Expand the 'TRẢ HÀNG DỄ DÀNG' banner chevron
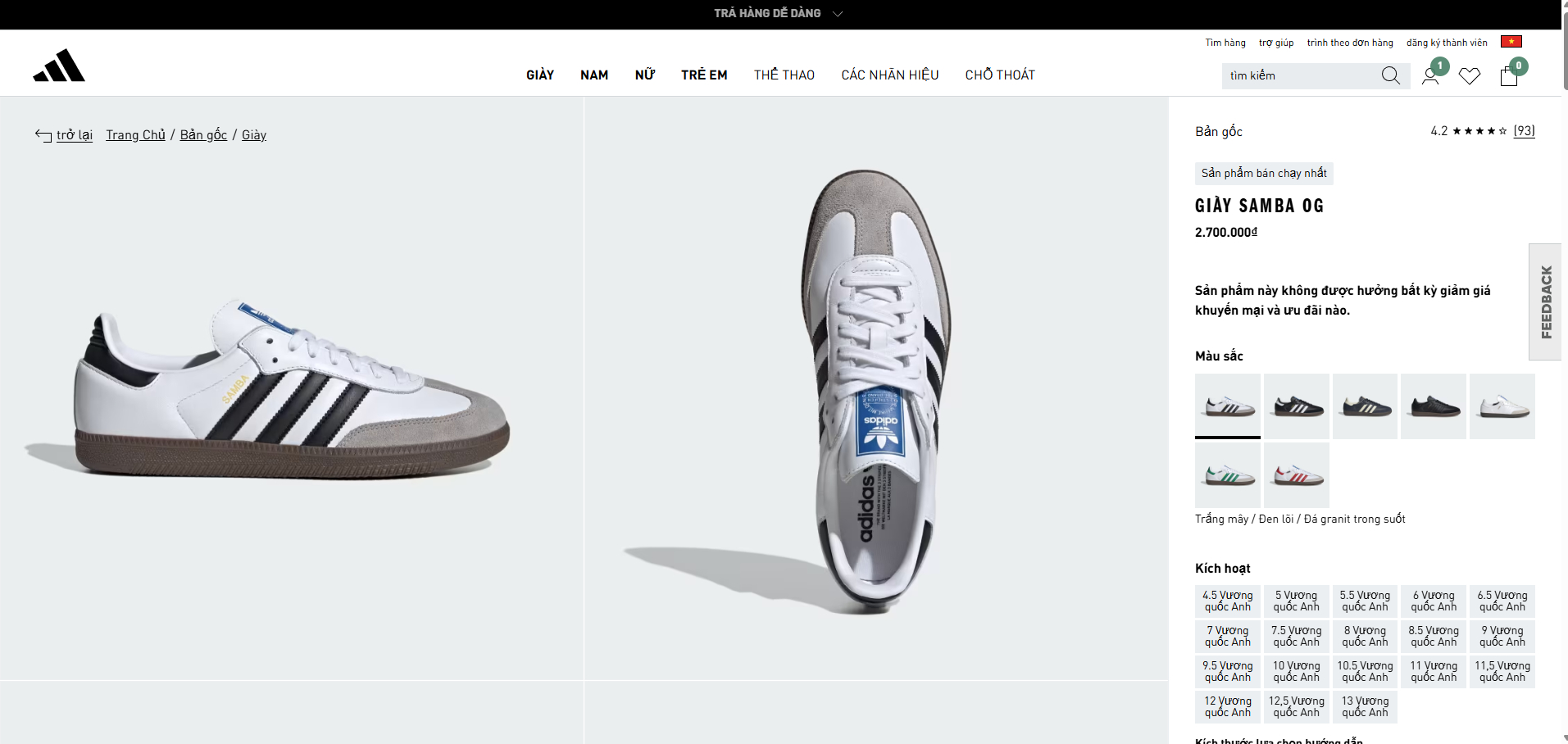This screenshot has height=744, width=1568. coord(838,13)
